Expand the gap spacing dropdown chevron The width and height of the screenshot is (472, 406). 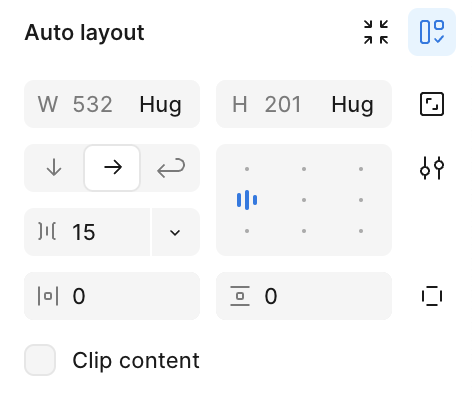coord(175,232)
